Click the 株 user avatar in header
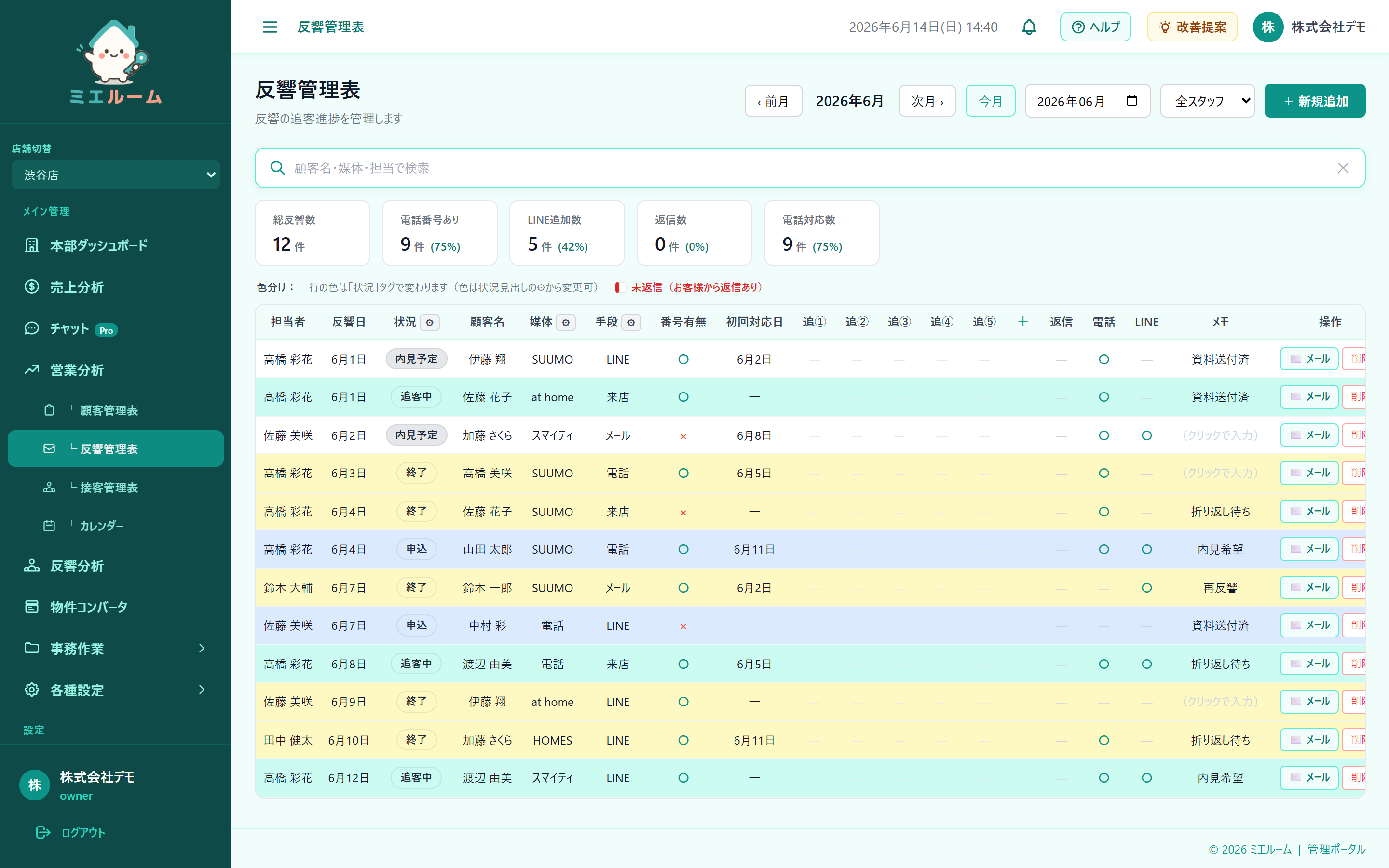The height and width of the screenshot is (868, 1389). [1268, 27]
